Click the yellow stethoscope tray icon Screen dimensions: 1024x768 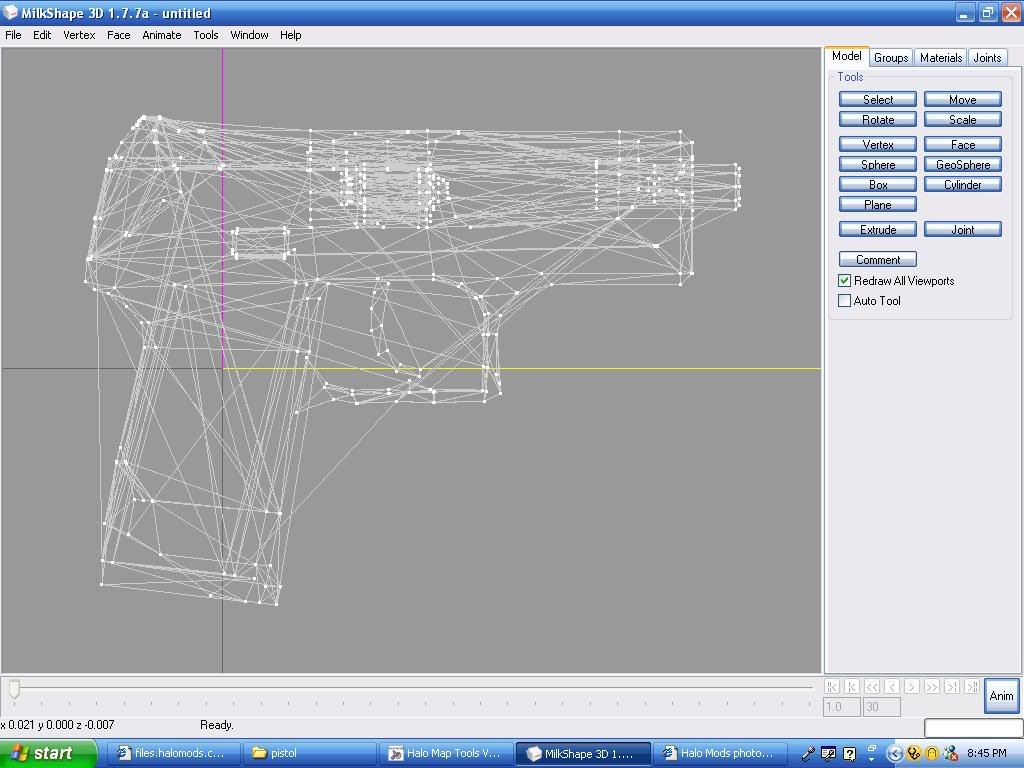[x=914, y=754]
